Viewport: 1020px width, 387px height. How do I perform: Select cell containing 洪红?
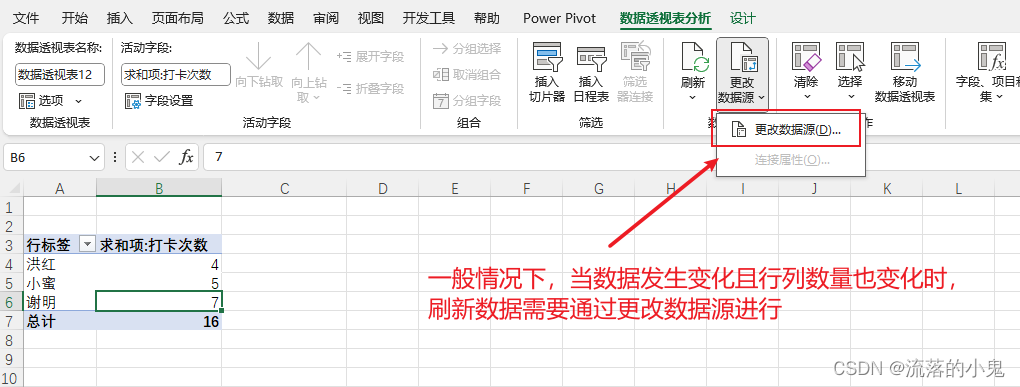click(60, 264)
